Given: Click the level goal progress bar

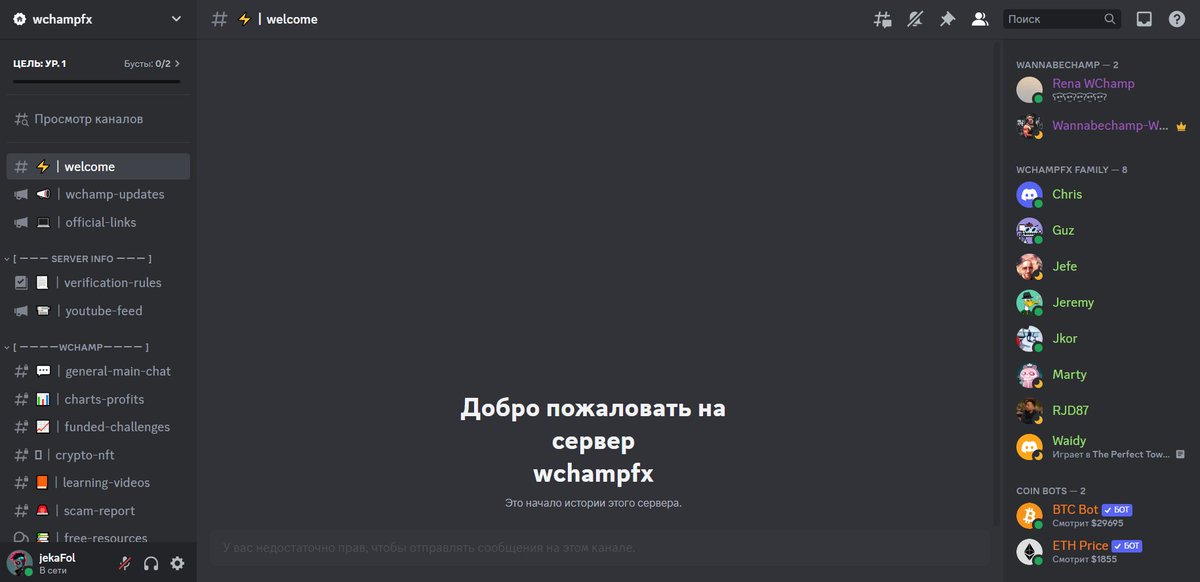Looking at the screenshot, I should coord(97,81).
